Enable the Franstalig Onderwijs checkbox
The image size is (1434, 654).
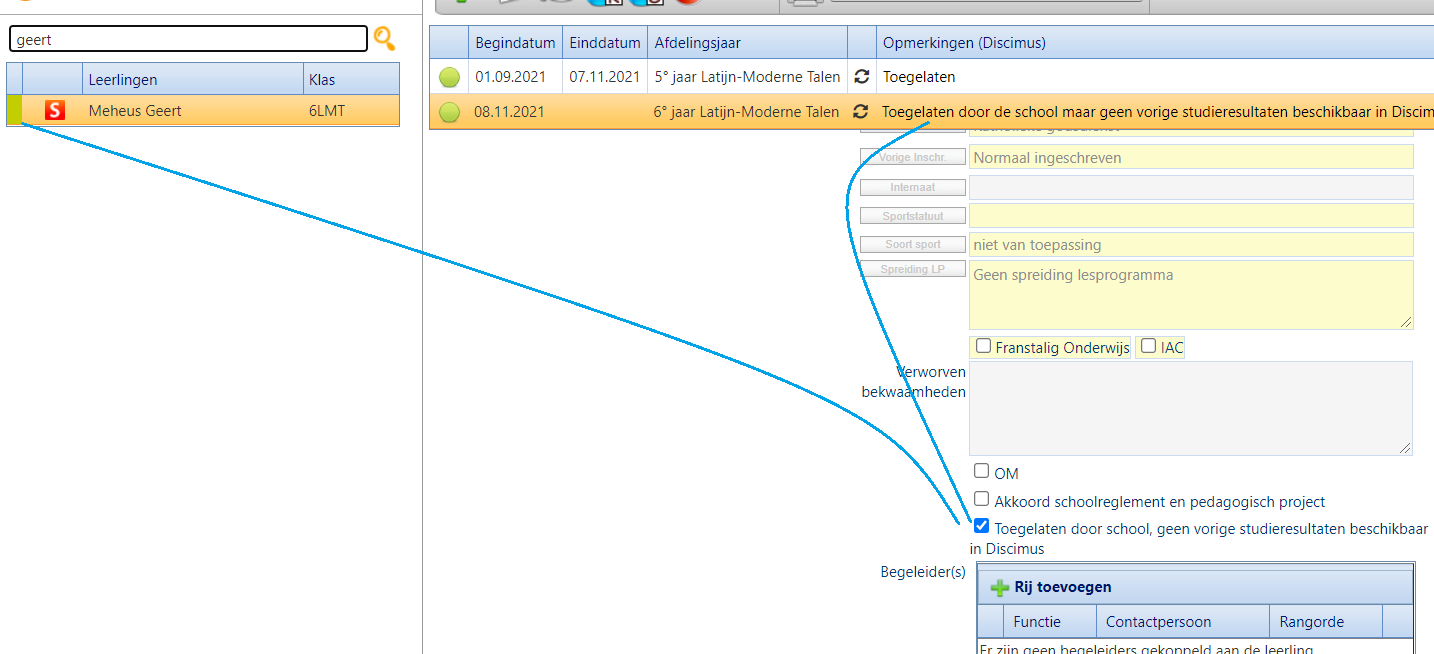pyautogui.click(x=984, y=347)
